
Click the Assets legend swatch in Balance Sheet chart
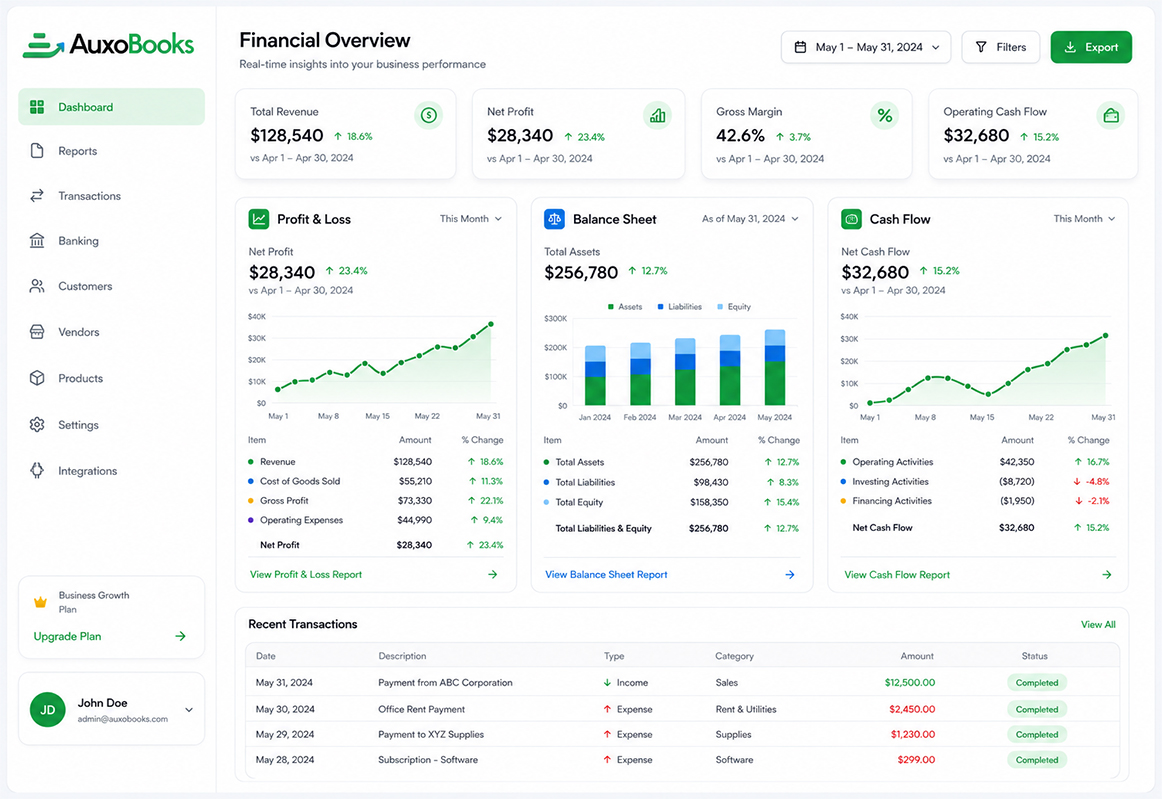[x=611, y=306]
